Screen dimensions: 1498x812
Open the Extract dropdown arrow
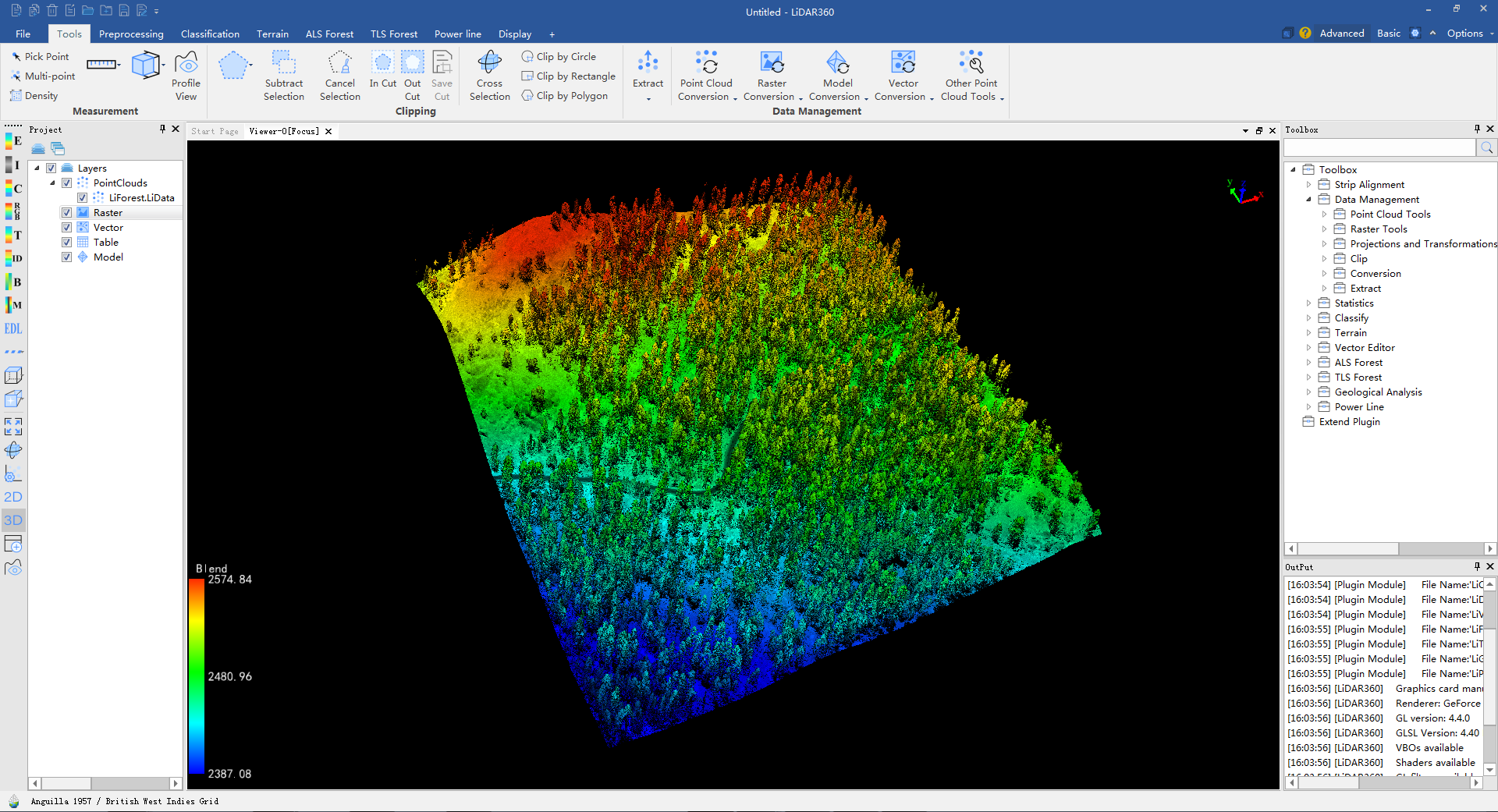click(x=648, y=99)
